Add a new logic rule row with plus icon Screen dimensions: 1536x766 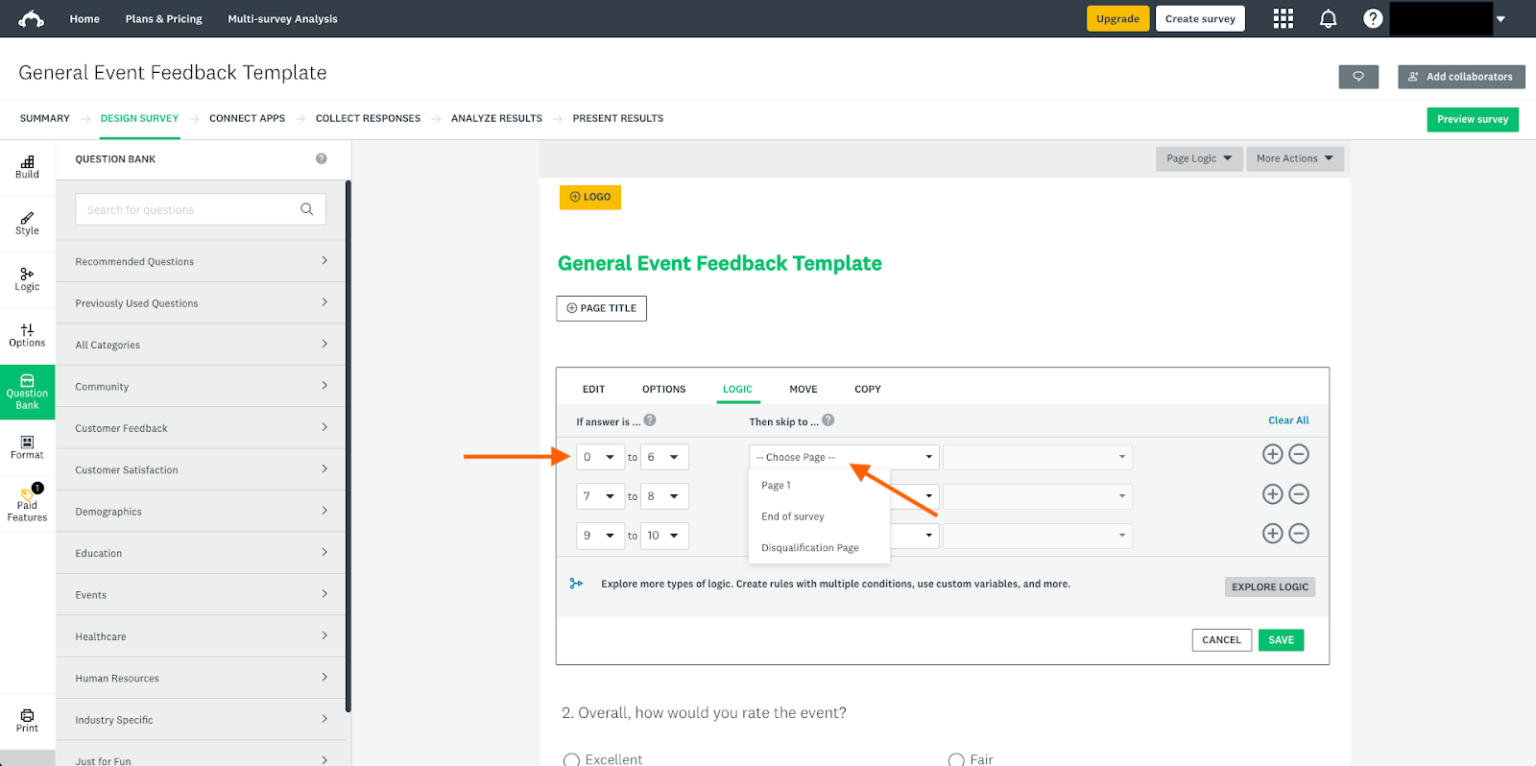pos(1272,454)
